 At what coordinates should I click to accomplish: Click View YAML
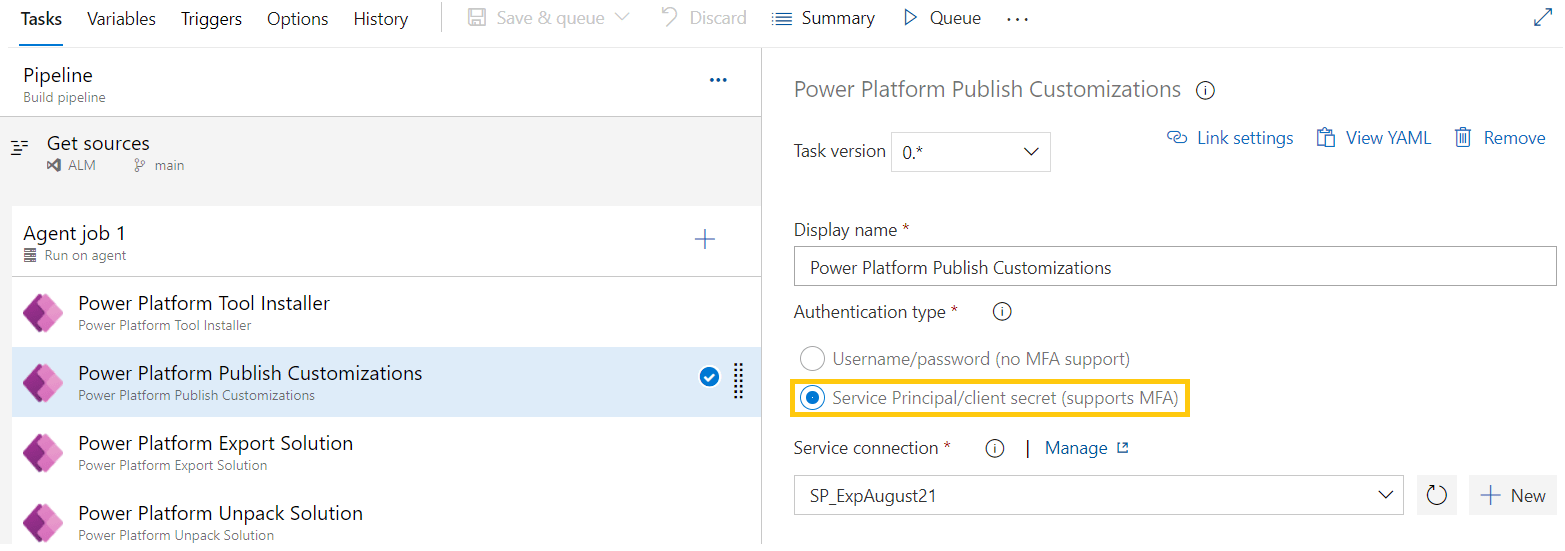click(x=1373, y=138)
